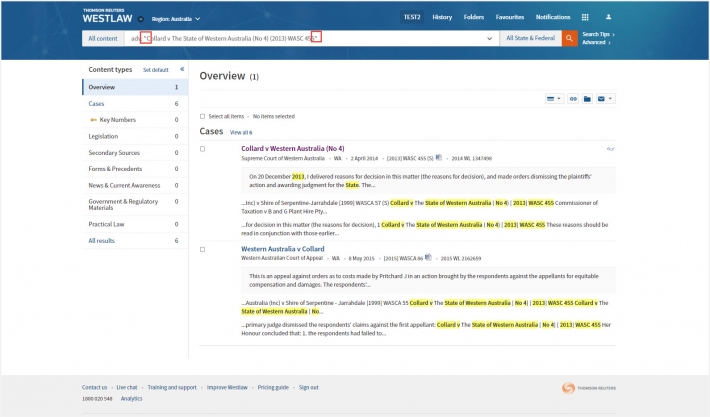Click into the search query input field

[312, 38]
